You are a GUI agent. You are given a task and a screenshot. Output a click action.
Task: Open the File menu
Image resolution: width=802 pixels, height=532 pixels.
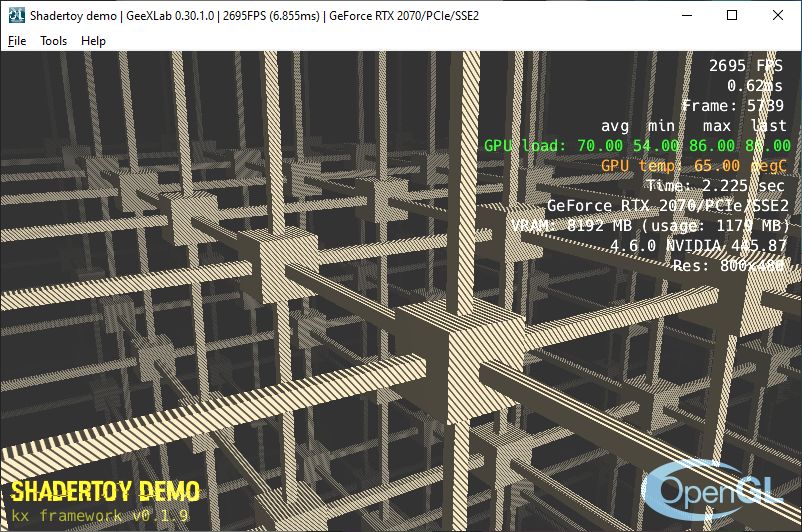pyautogui.click(x=17, y=41)
